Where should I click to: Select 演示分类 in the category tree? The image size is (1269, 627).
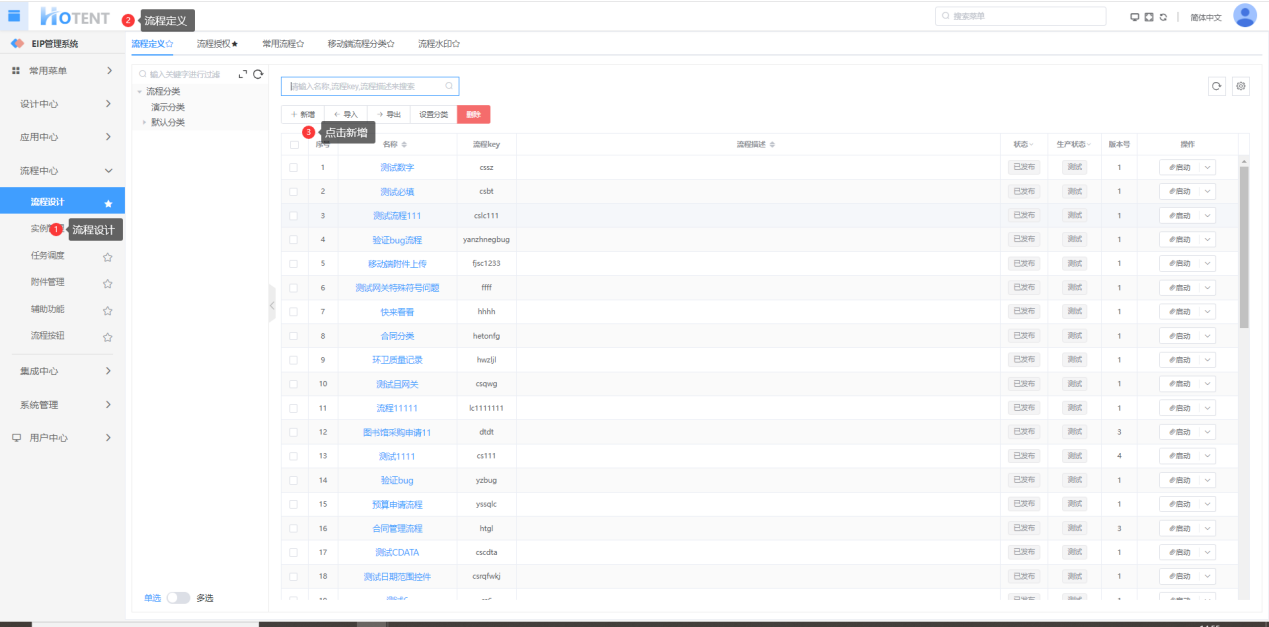[168, 107]
